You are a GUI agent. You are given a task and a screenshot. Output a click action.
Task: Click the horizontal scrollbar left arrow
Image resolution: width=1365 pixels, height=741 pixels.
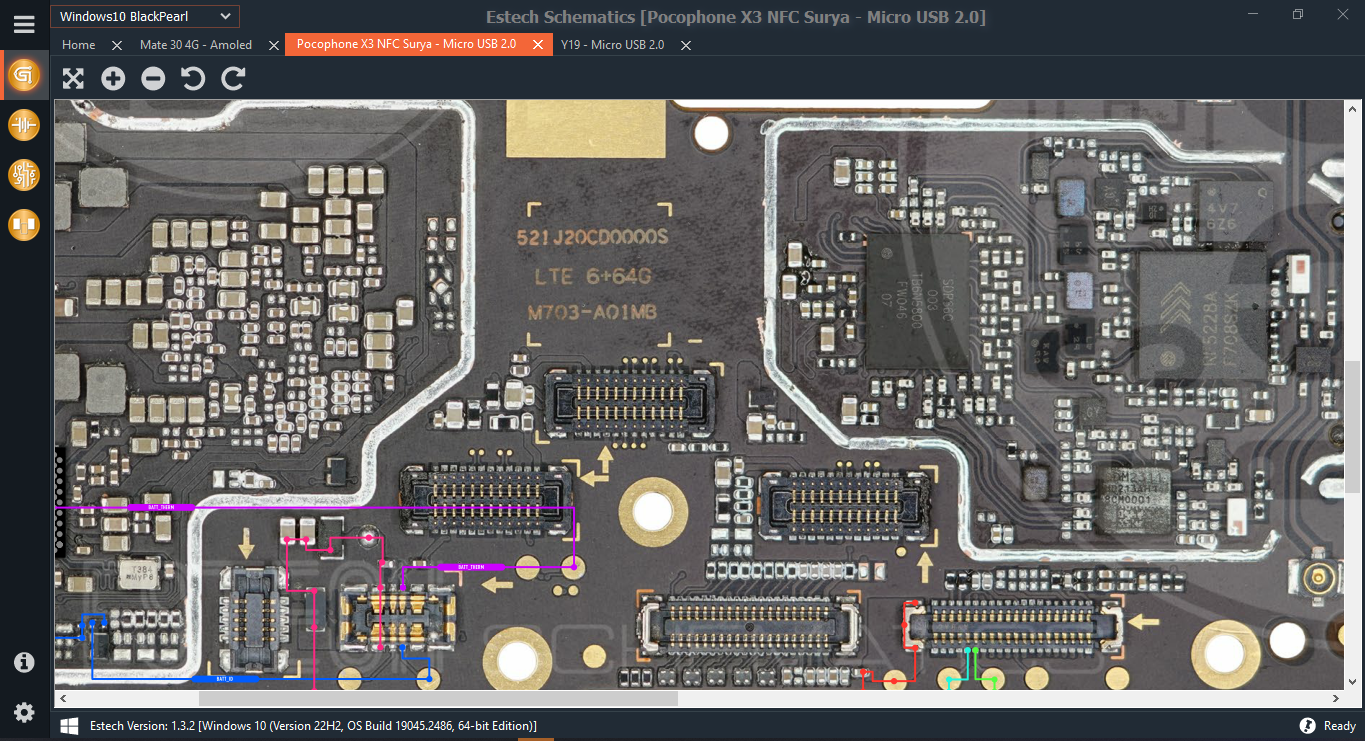pos(62,698)
